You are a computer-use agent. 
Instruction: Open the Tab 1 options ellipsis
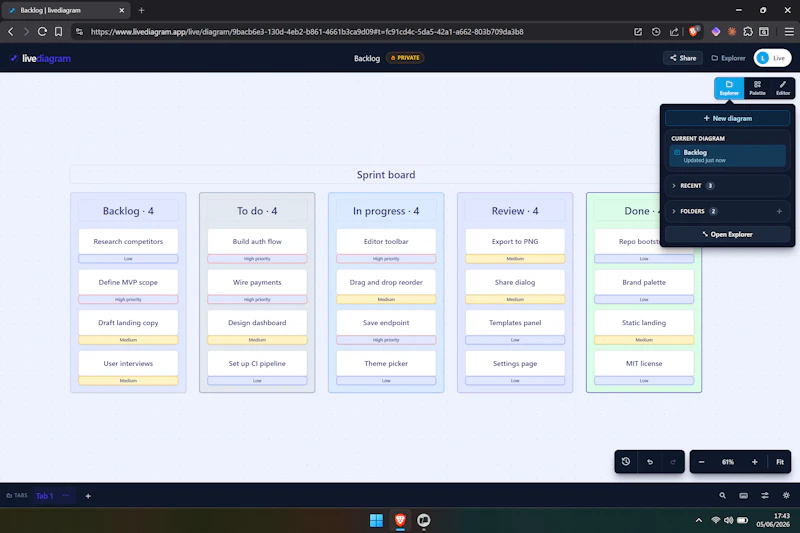point(65,495)
